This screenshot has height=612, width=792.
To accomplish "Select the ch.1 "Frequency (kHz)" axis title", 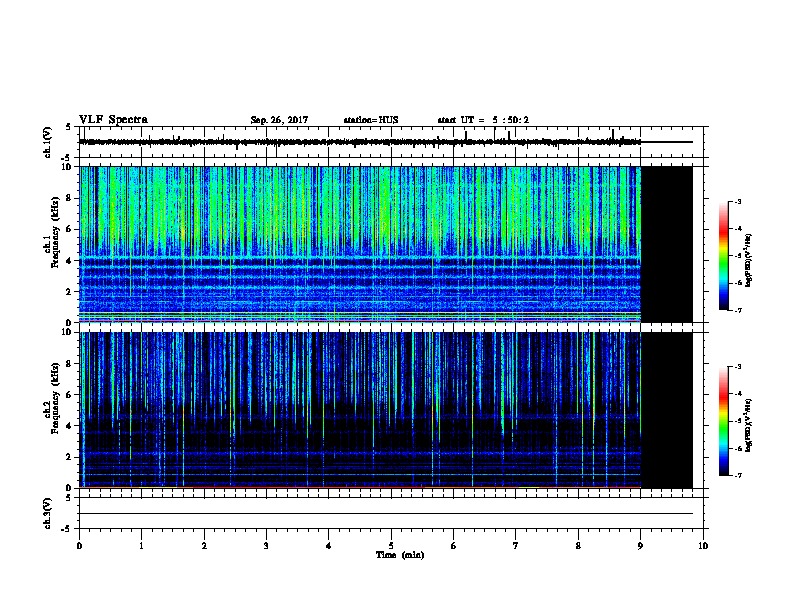I will coord(55,232).
